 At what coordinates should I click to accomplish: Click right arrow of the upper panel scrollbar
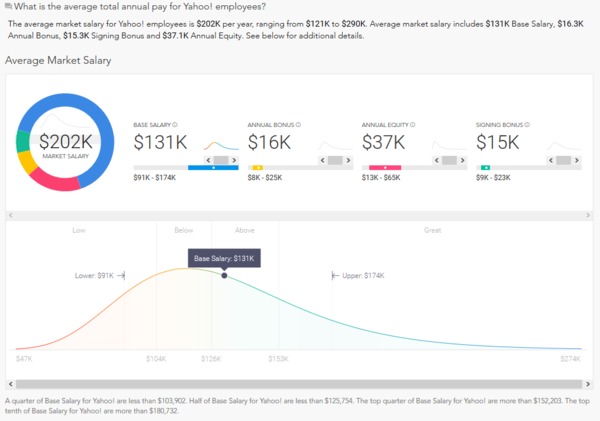tap(588, 215)
